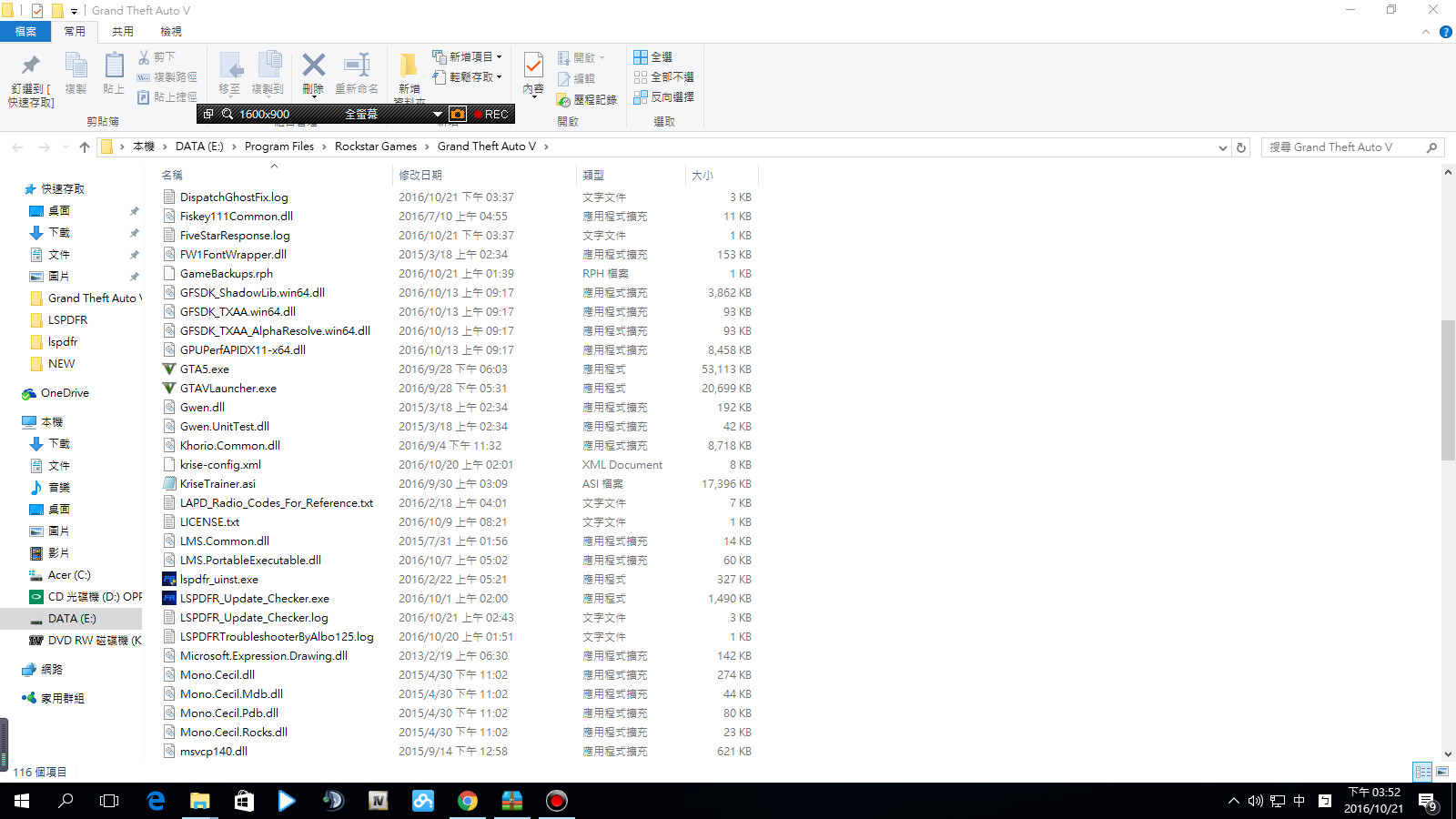Switch to large icons view at bottom right
Viewport: 1456px width, 819px height.
(x=1442, y=772)
